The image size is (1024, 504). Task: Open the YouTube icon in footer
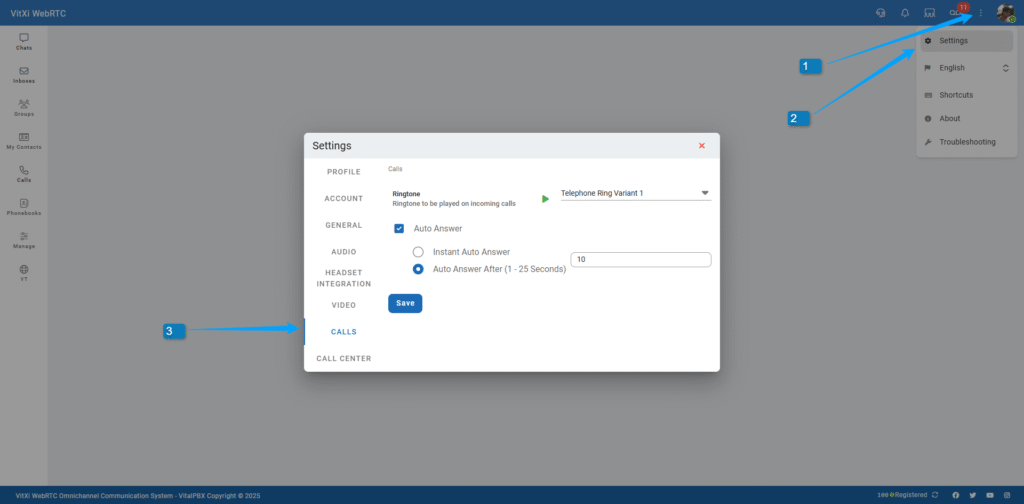point(990,495)
